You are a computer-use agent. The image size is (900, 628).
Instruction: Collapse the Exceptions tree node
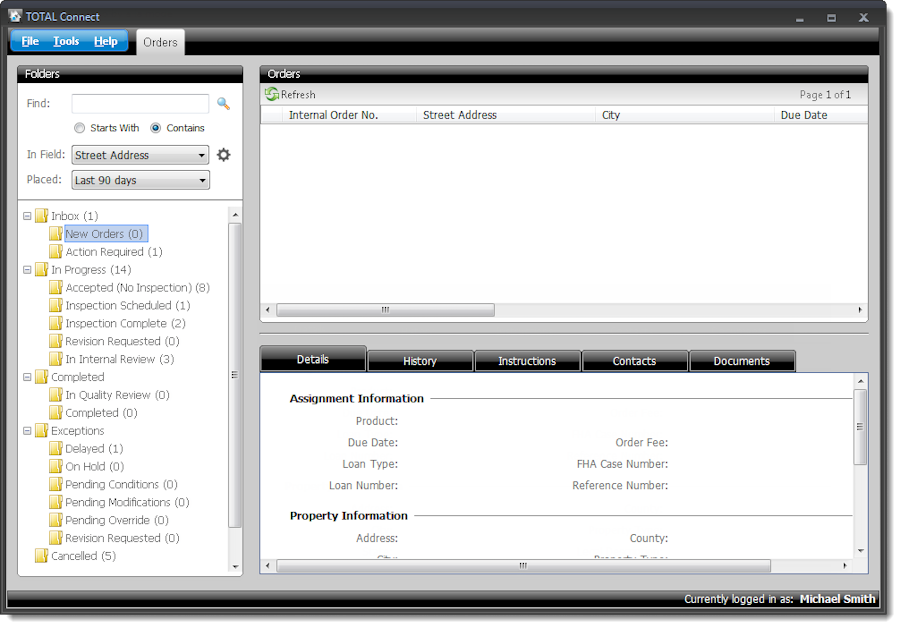[x=27, y=431]
